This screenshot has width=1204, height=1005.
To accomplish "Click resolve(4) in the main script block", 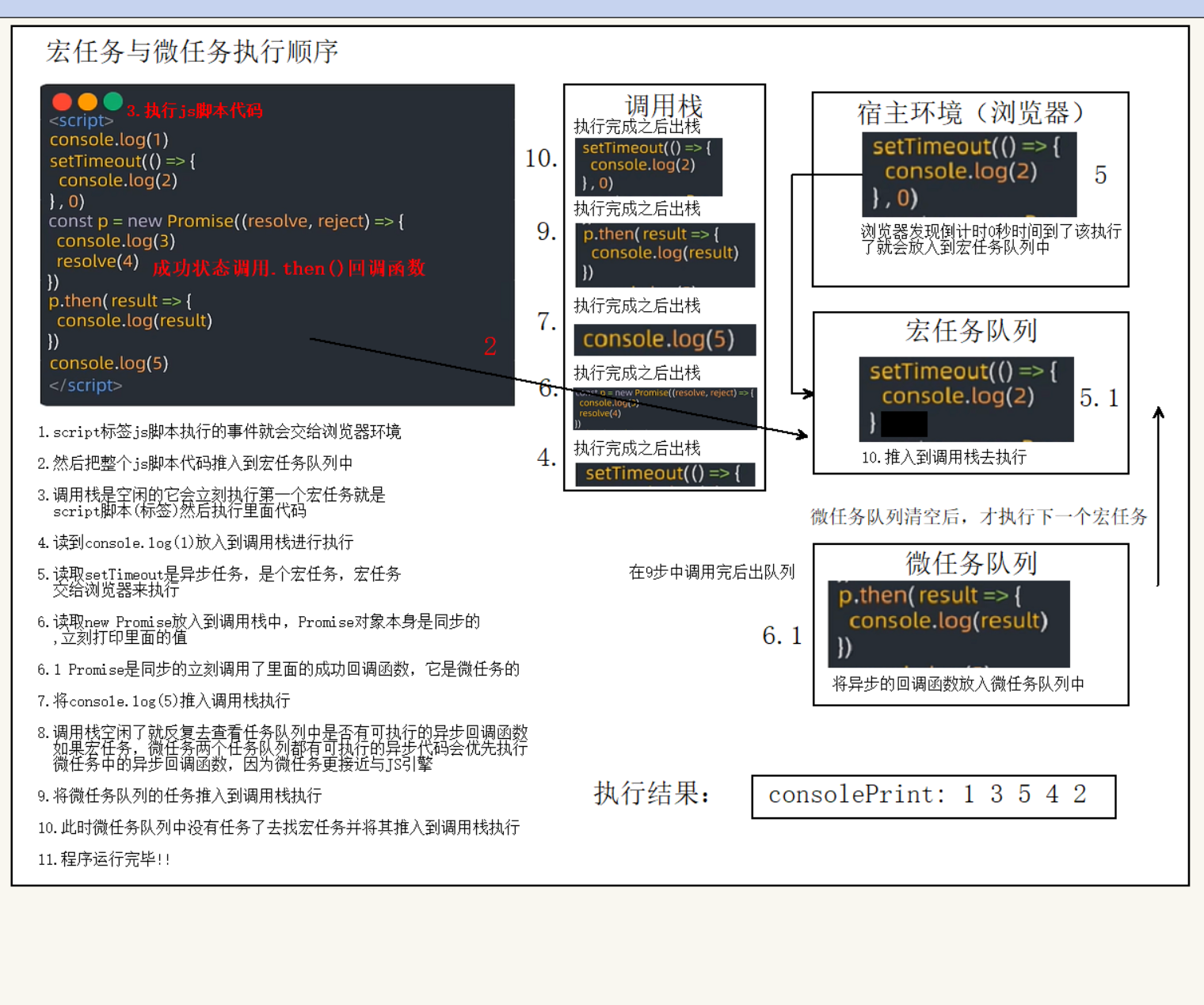I will (97, 261).
